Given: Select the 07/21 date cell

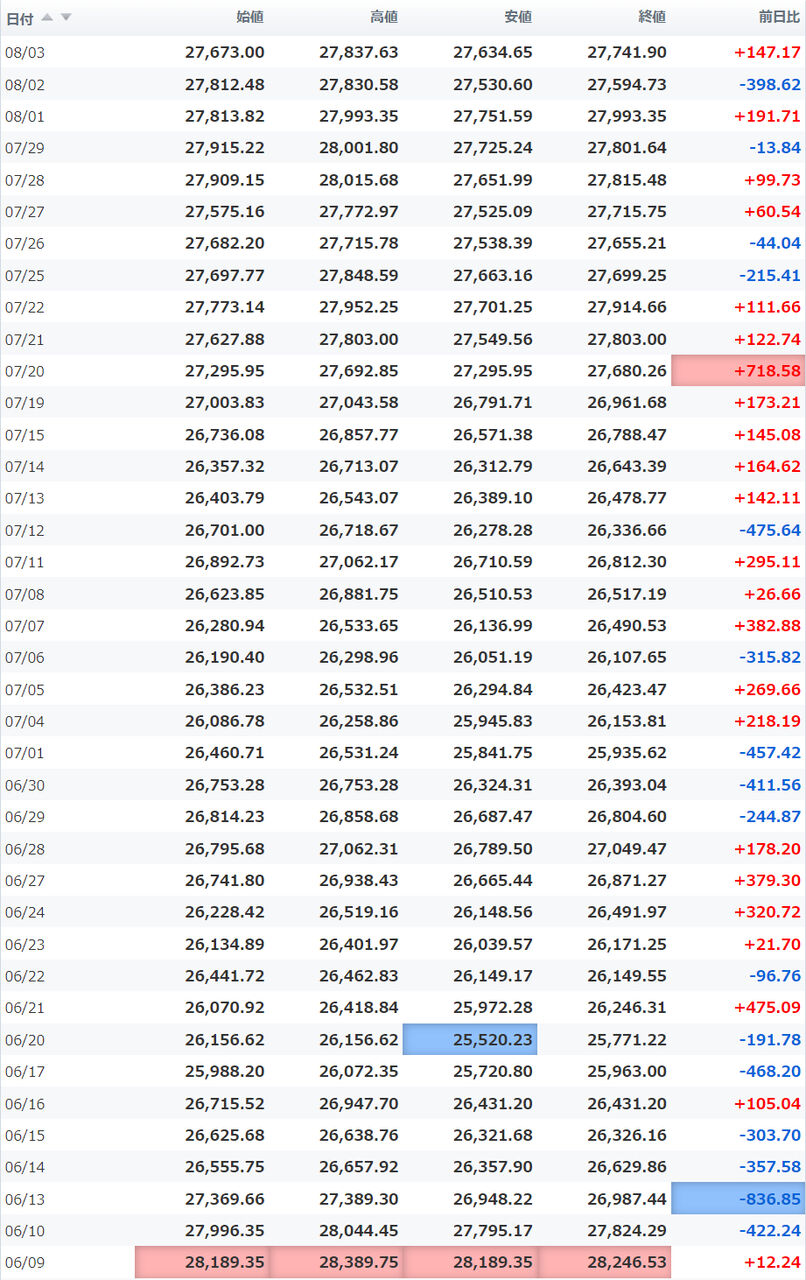Looking at the screenshot, I should point(25,340).
